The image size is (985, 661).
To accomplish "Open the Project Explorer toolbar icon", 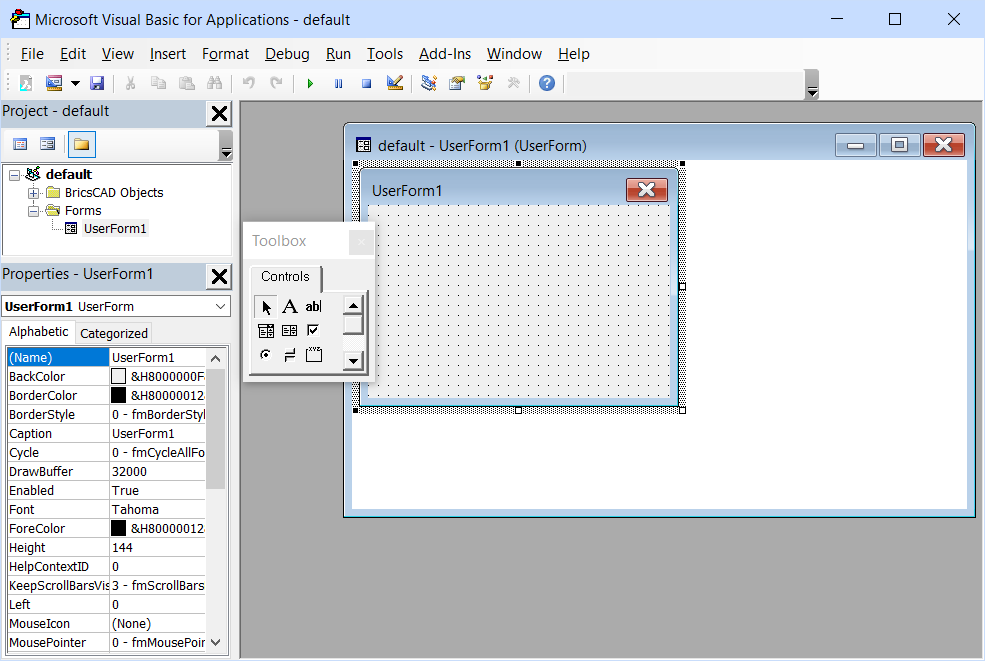I will tap(429, 83).
